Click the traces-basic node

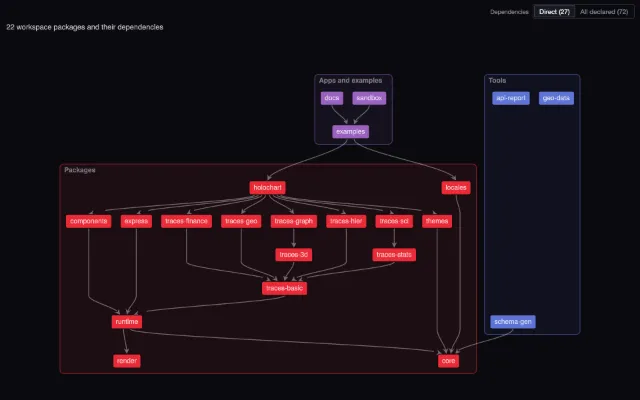pyautogui.click(x=284, y=288)
